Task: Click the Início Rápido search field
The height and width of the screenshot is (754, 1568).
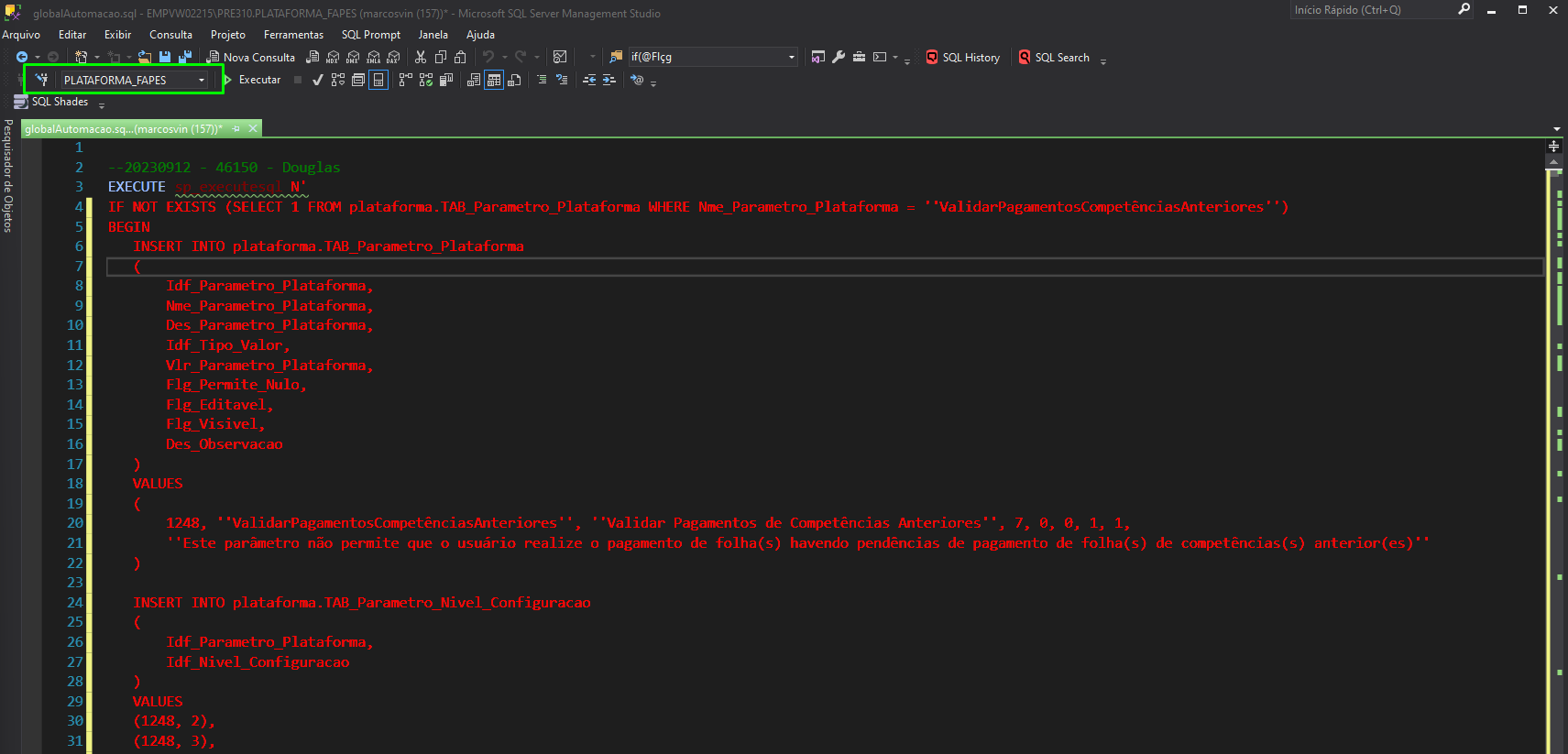Action: point(1372,10)
